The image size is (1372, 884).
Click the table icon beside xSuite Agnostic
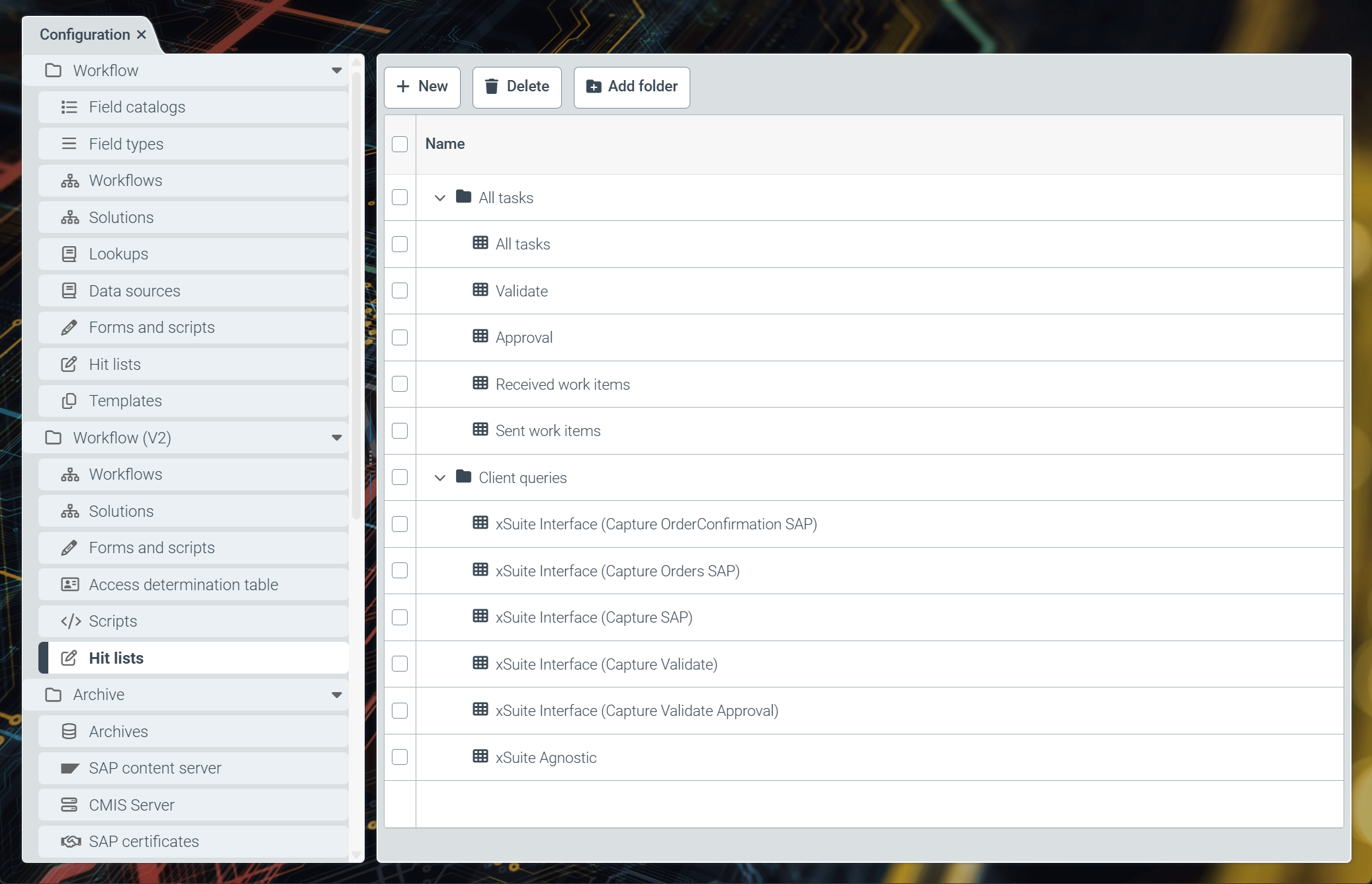click(480, 756)
